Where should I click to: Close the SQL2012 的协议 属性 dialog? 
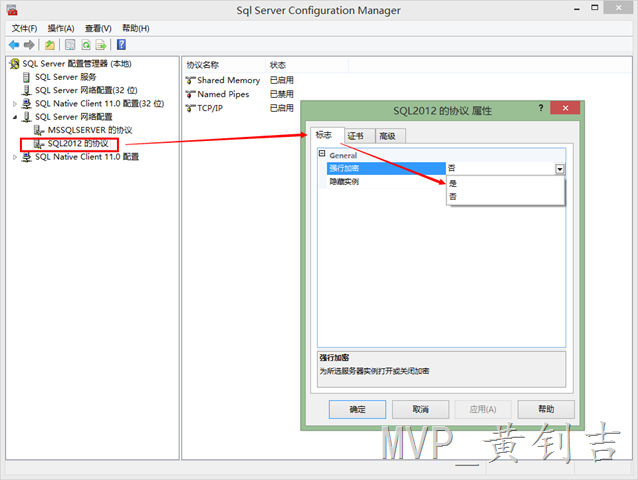point(565,108)
